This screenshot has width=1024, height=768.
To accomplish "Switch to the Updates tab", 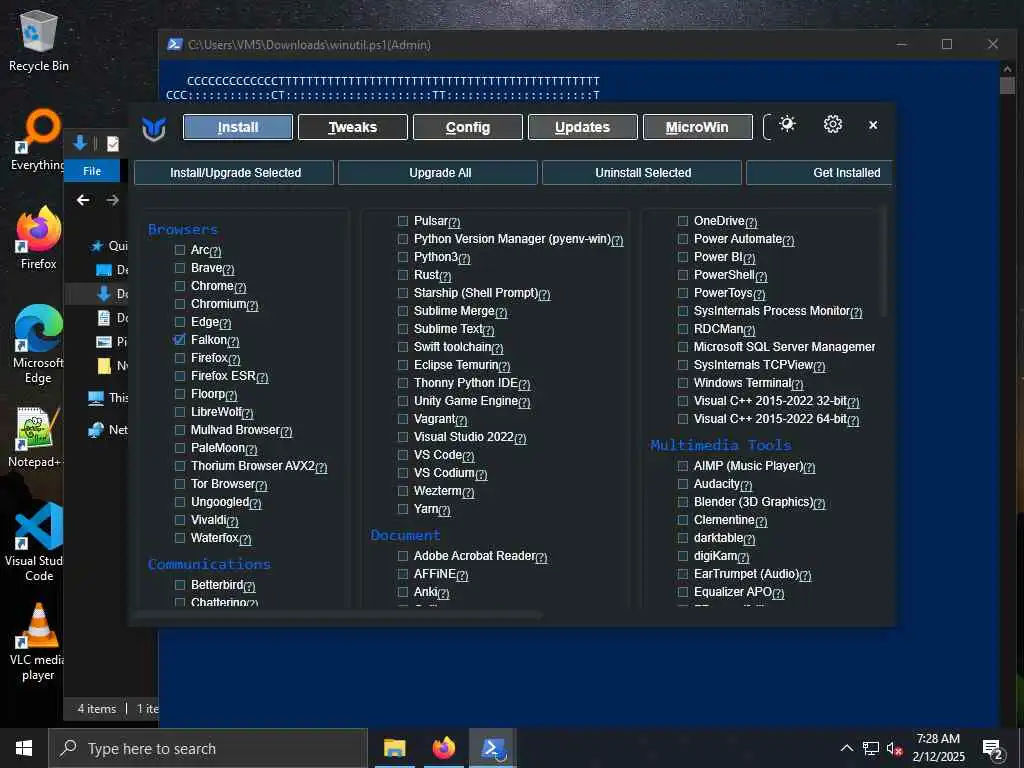I will pyautogui.click(x=583, y=127).
